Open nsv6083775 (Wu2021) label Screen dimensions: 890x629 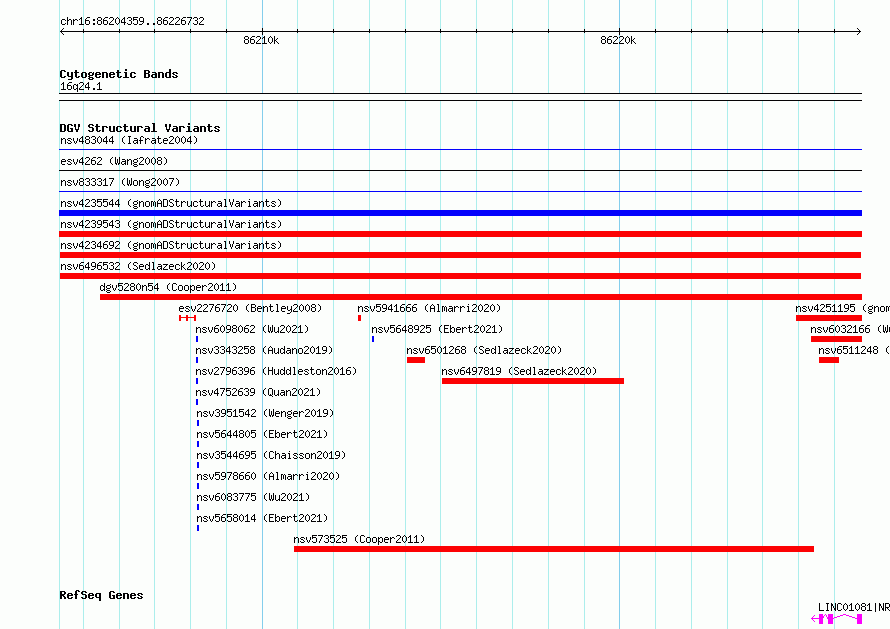(x=253, y=497)
